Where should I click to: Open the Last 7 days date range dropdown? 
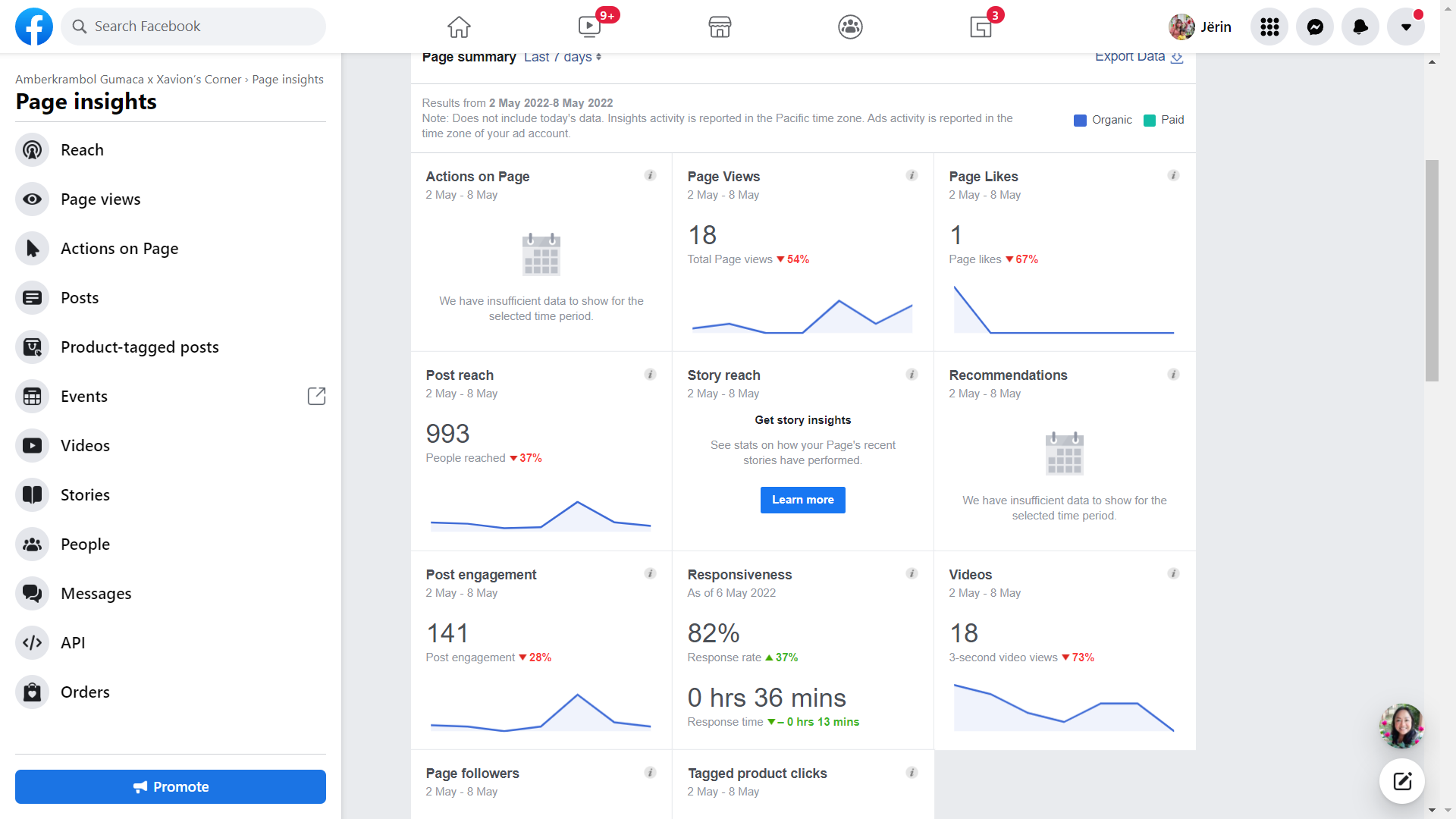(562, 57)
